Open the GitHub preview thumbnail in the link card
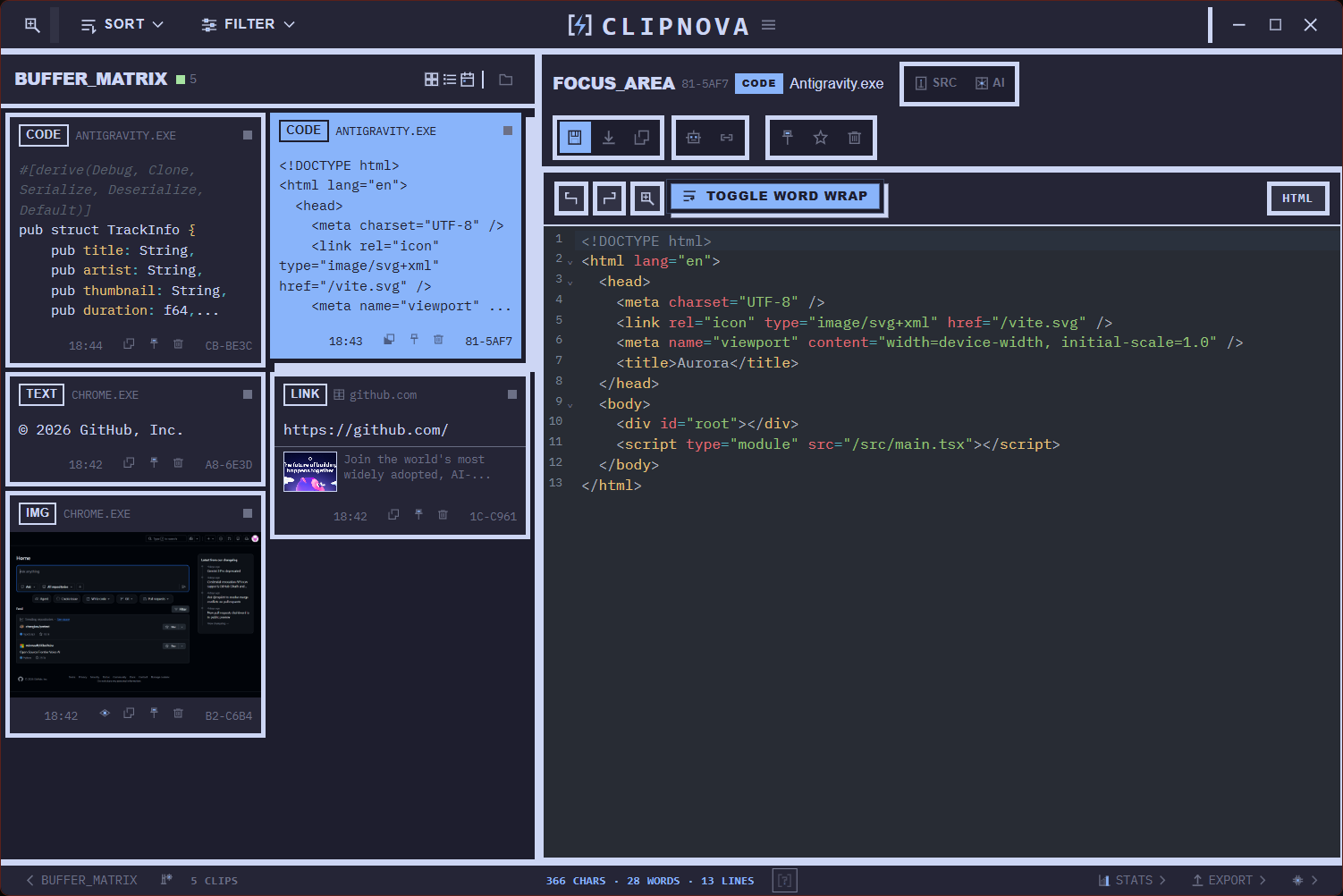This screenshot has height=896, width=1343. pos(310,472)
